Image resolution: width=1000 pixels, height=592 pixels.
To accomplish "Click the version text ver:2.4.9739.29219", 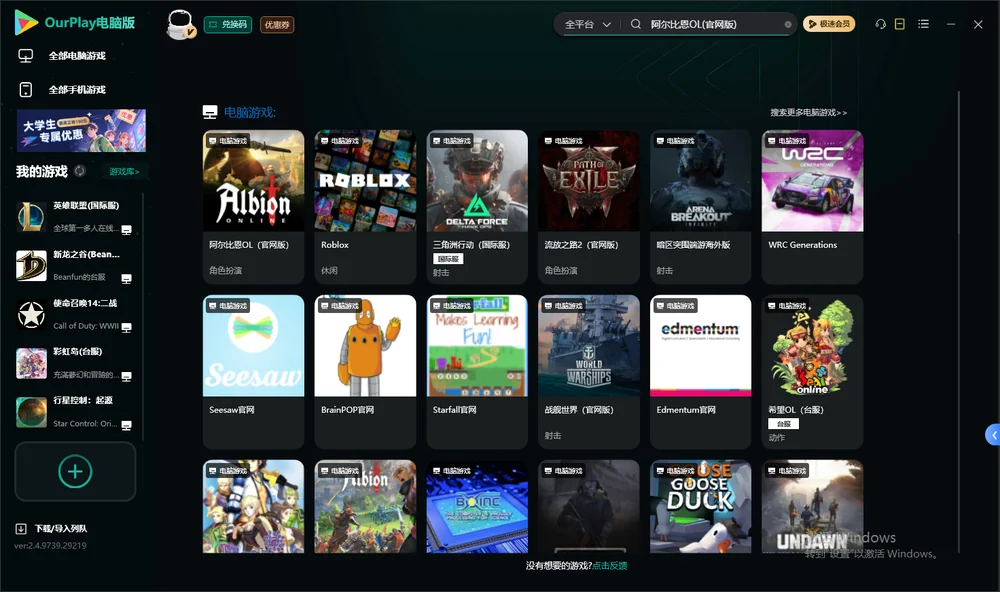I will [x=50, y=545].
